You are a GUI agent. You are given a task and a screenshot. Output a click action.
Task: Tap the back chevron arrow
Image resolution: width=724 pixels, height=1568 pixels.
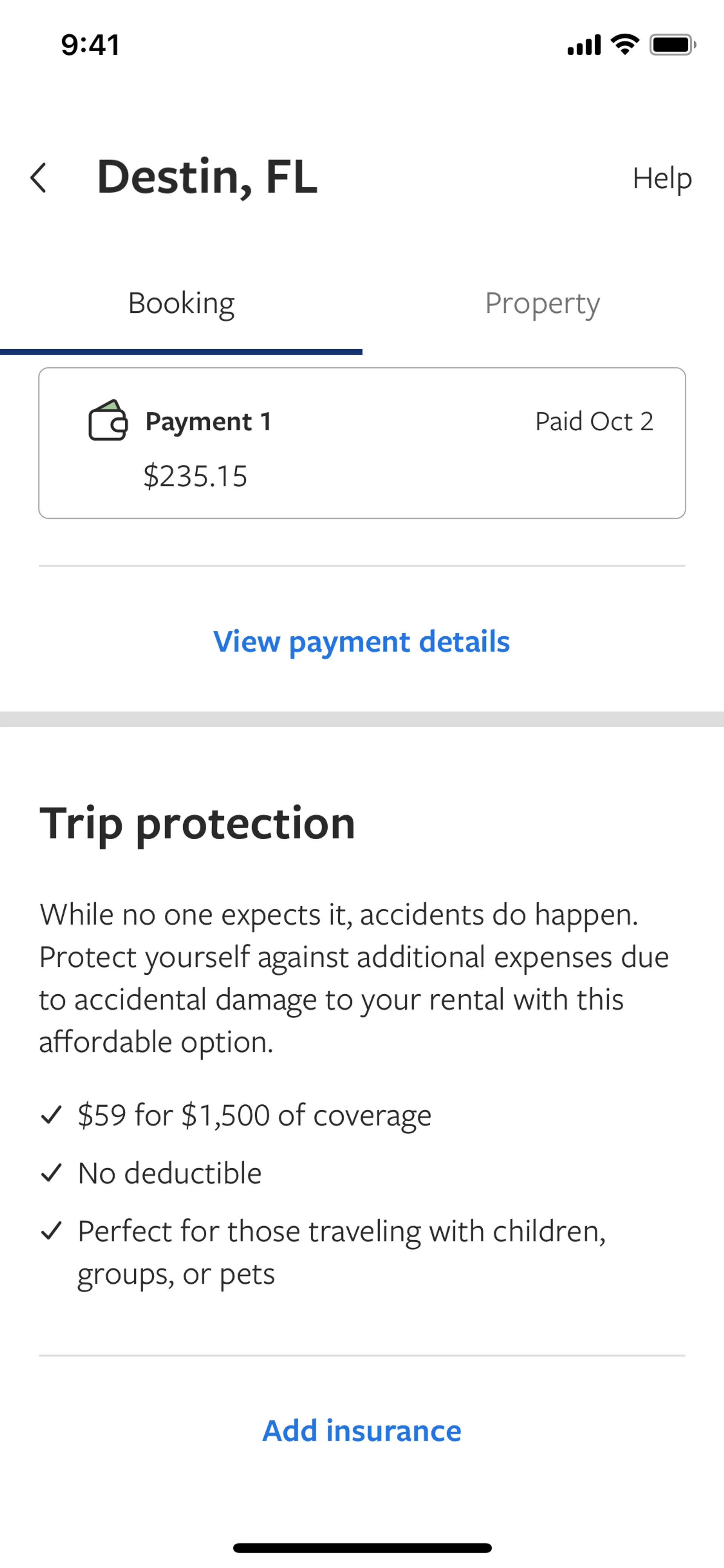39,178
